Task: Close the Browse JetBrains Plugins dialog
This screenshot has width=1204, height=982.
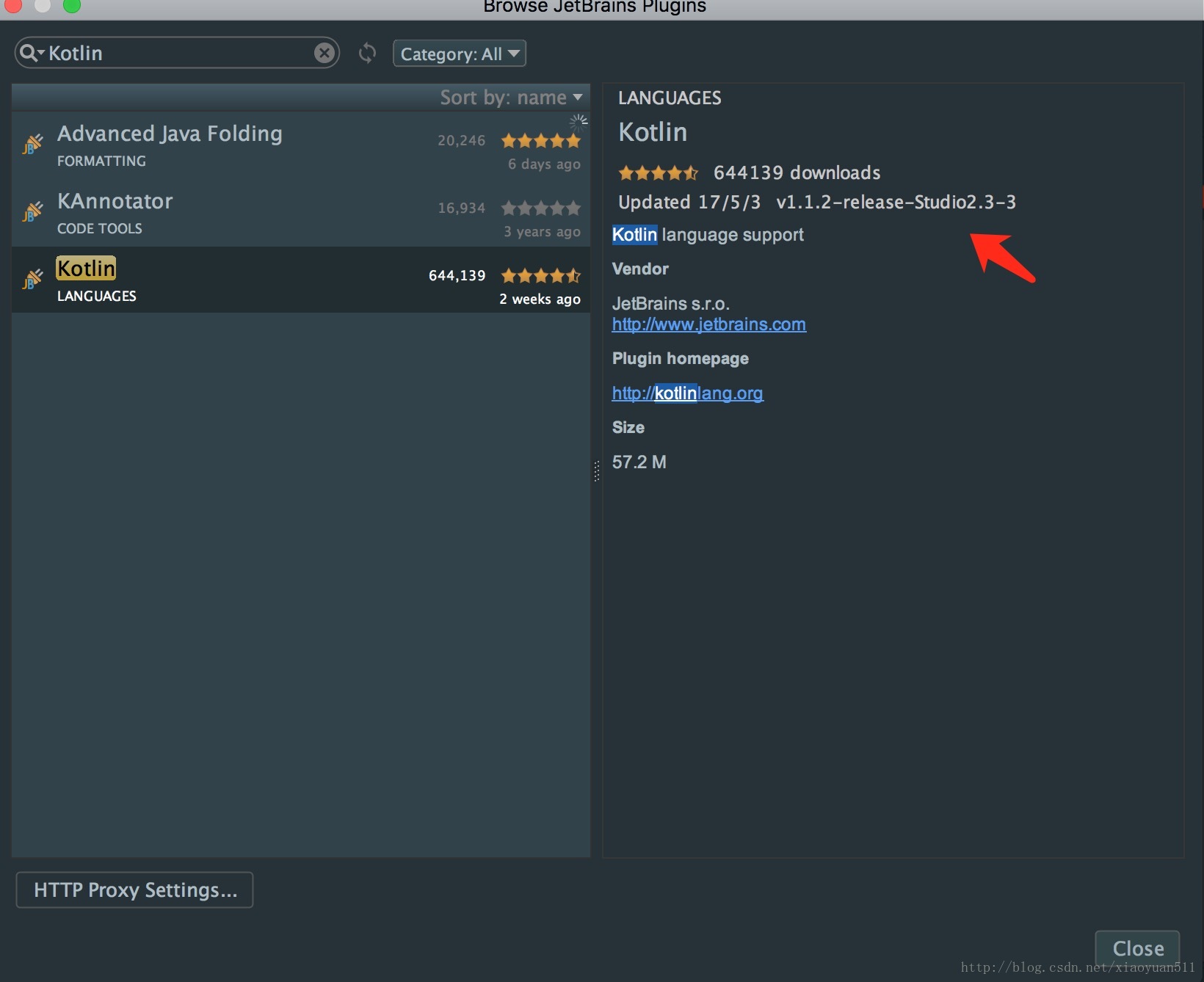Action: (1137, 948)
